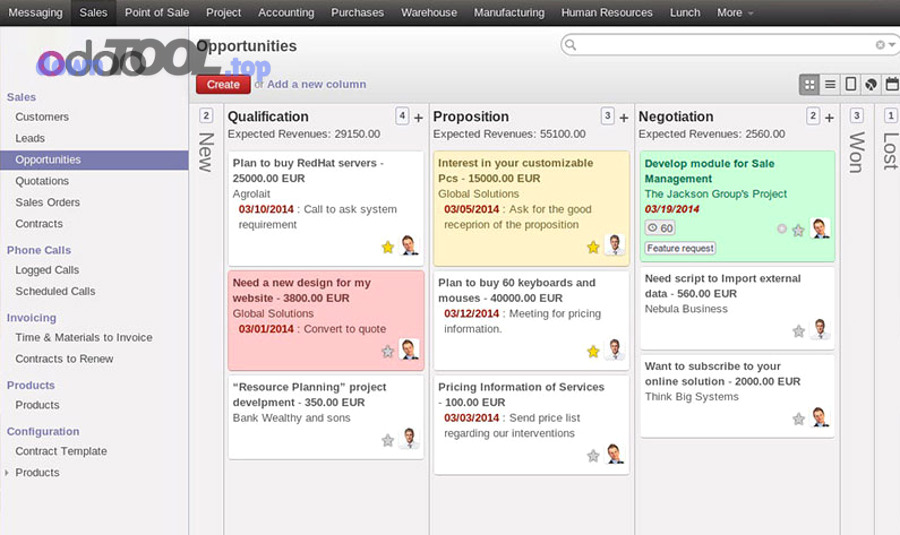
Task: Open the Accounting menu
Action: (286, 13)
